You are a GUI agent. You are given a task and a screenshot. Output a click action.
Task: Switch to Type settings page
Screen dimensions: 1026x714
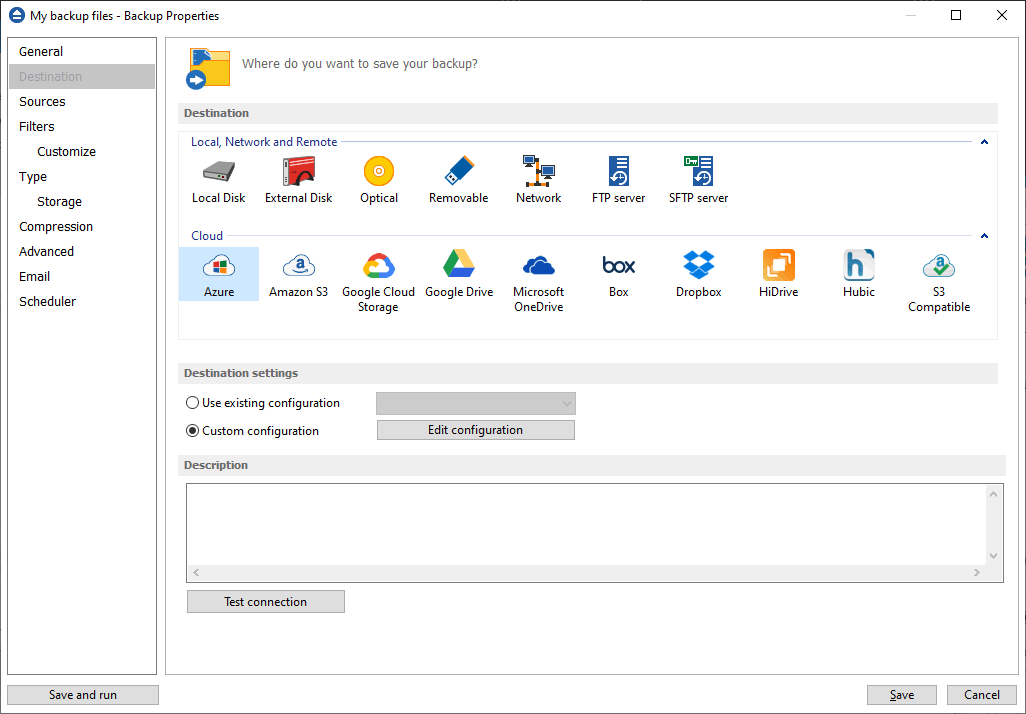[x=82, y=177]
